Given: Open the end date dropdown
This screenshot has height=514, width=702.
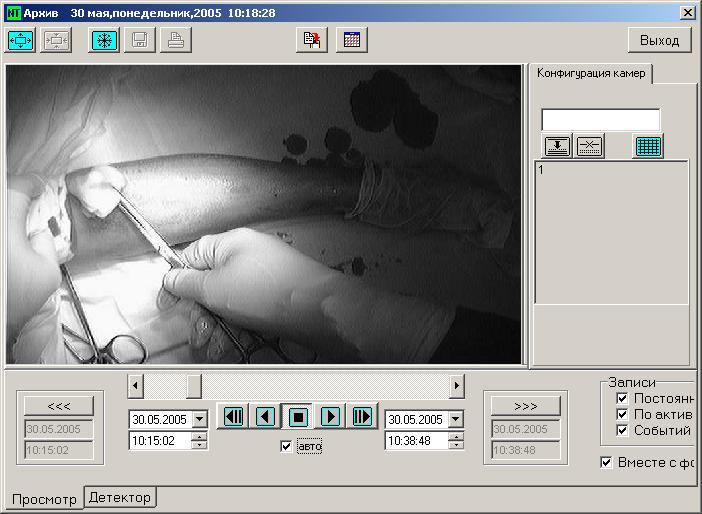Looking at the screenshot, I should (456, 420).
